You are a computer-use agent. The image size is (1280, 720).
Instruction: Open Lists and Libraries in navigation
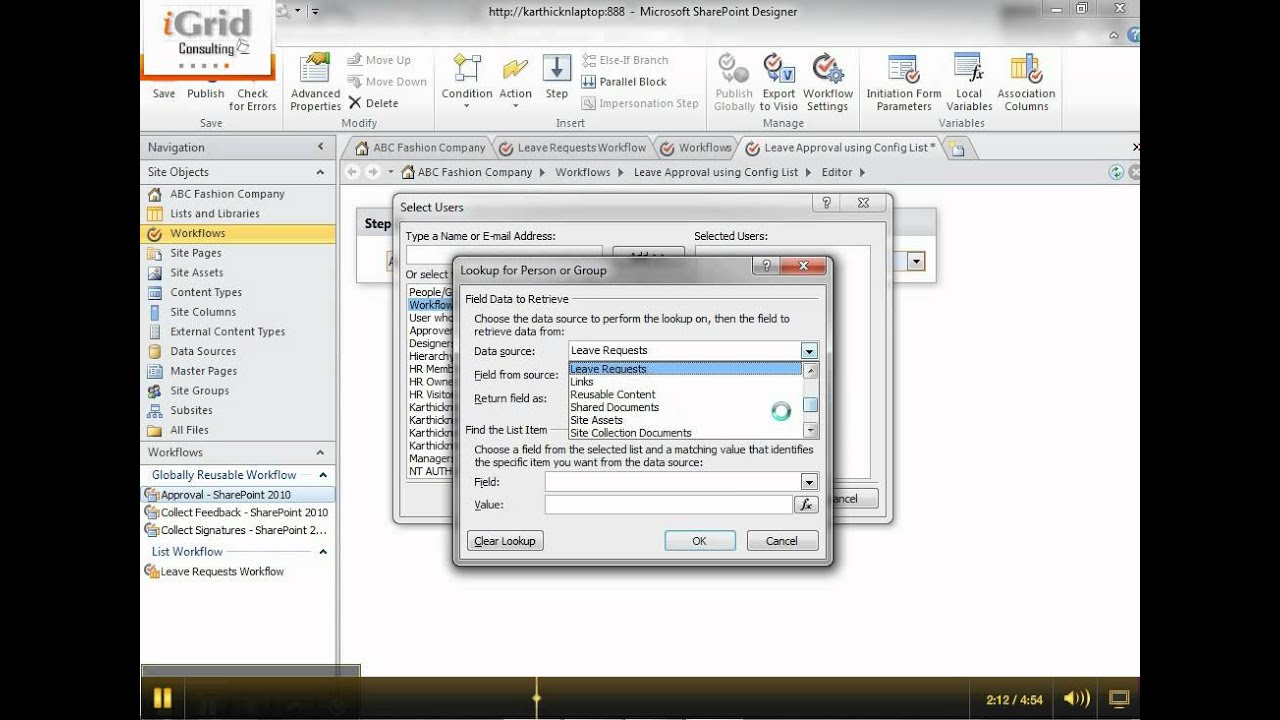[214, 213]
